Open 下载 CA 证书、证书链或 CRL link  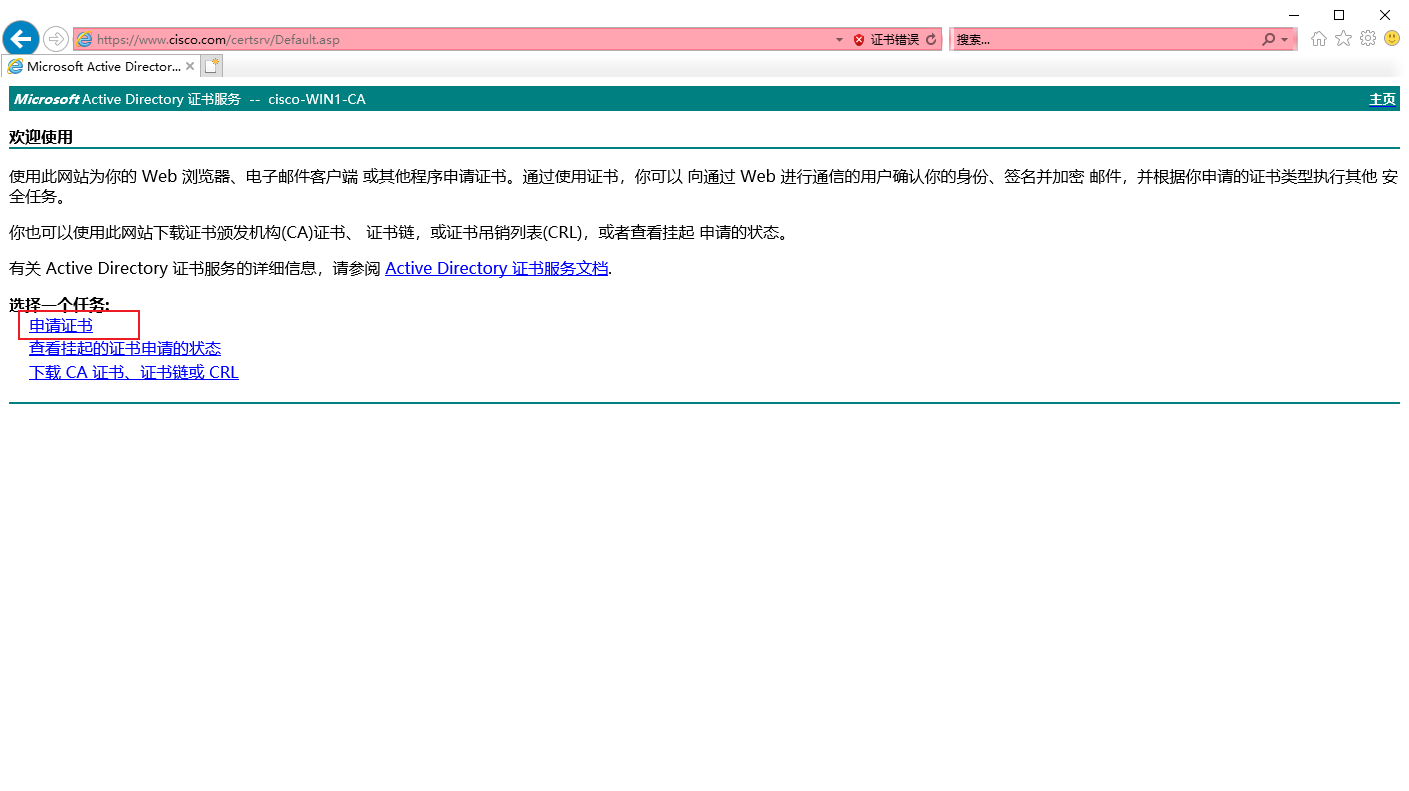point(134,372)
